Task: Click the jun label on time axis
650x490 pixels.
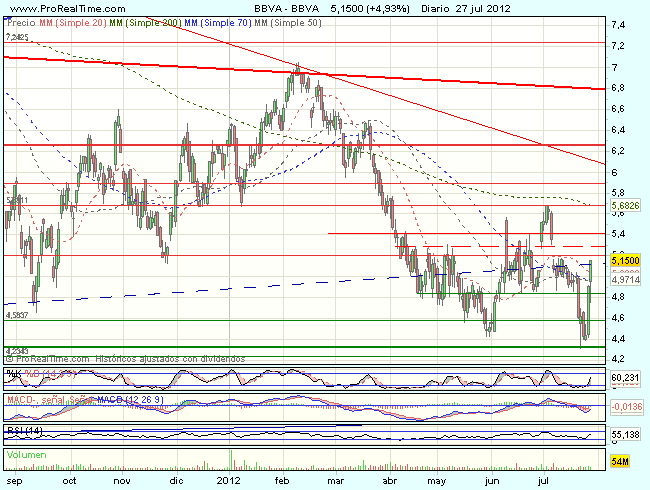Action: pos(492,481)
